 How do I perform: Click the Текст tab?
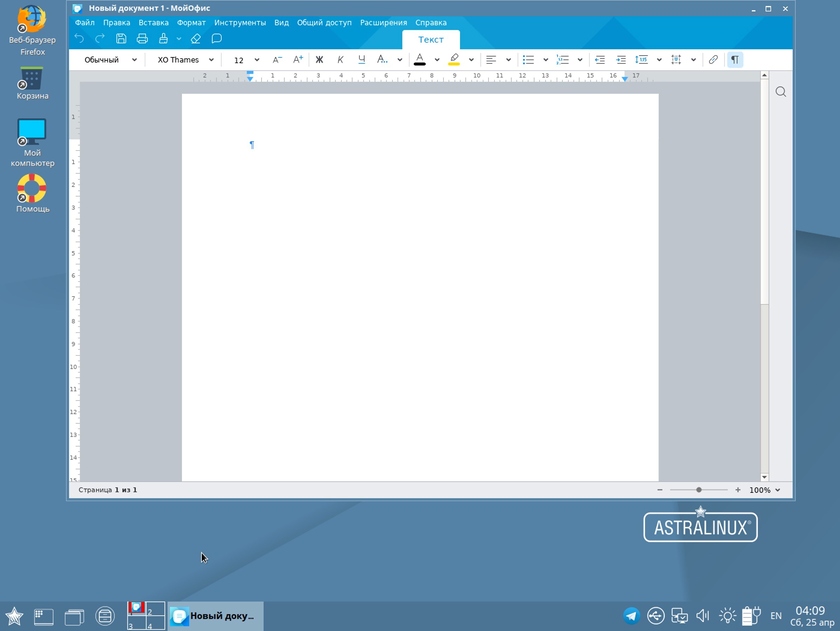(x=431, y=40)
